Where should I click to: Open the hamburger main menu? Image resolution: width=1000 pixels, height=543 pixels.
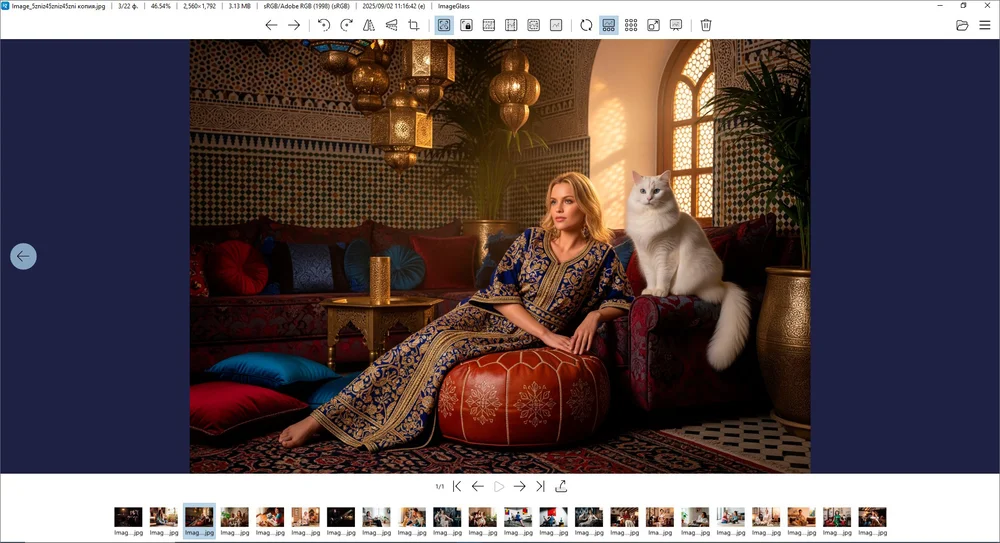coord(985,25)
